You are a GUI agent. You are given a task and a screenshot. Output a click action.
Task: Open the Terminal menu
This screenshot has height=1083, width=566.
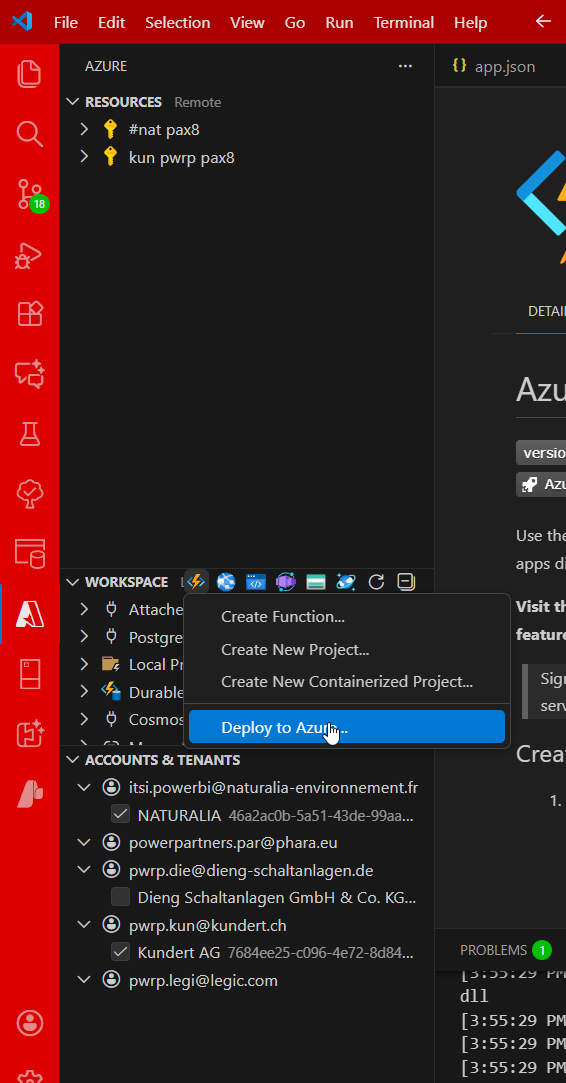pos(404,22)
